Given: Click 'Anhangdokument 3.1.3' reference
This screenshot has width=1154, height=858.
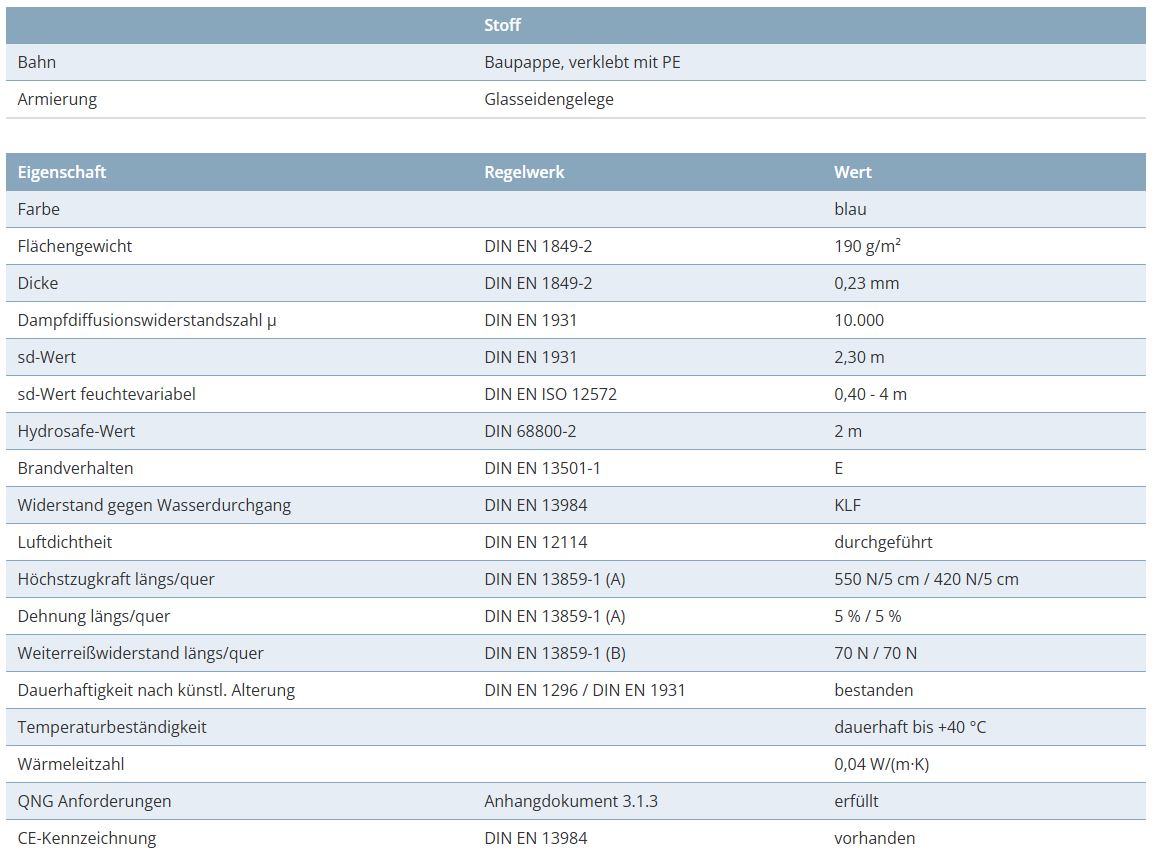Looking at the screenshot, I should tap(571, 801).
